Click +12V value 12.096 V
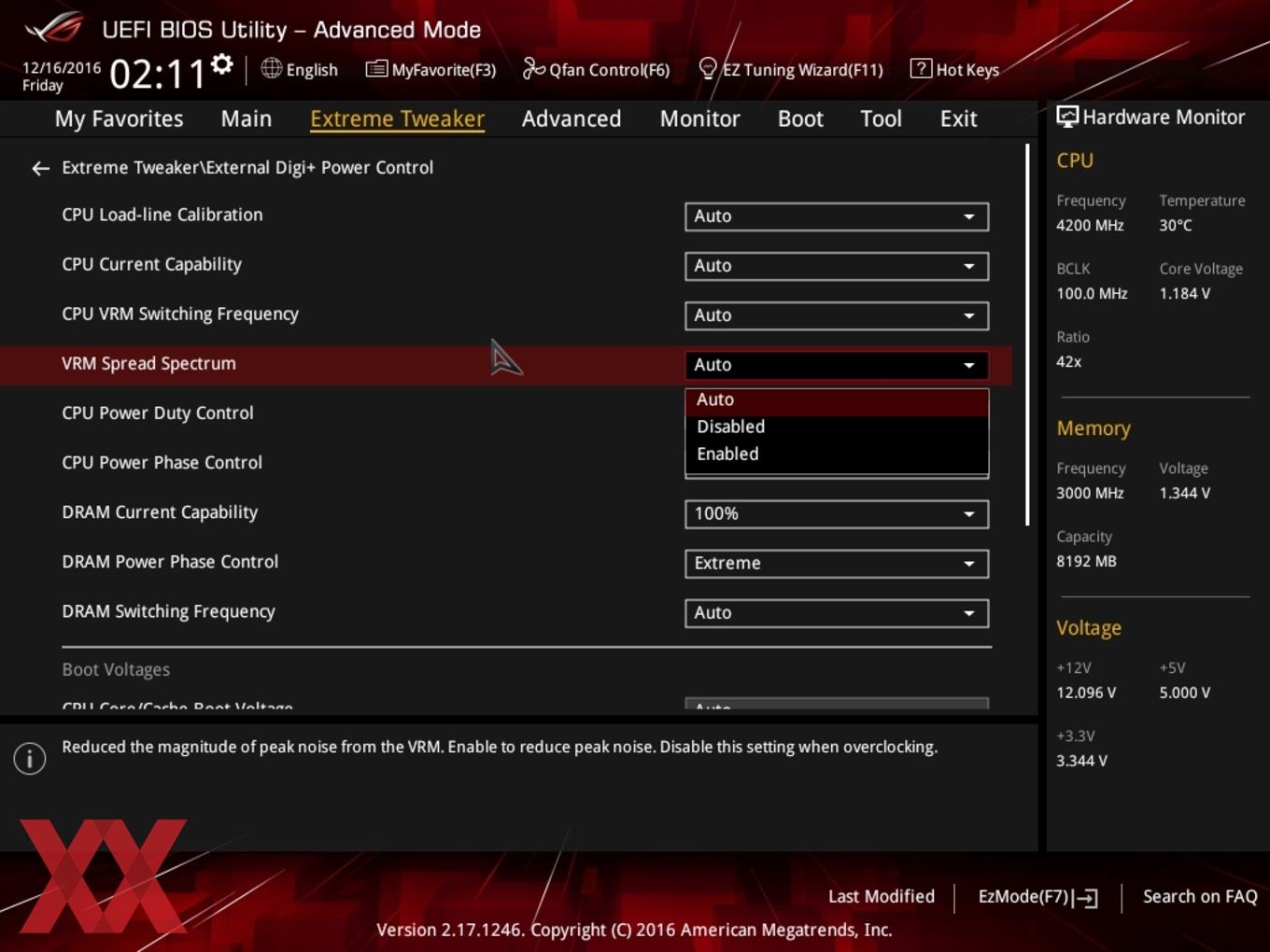 click(x=1086, y=693)
